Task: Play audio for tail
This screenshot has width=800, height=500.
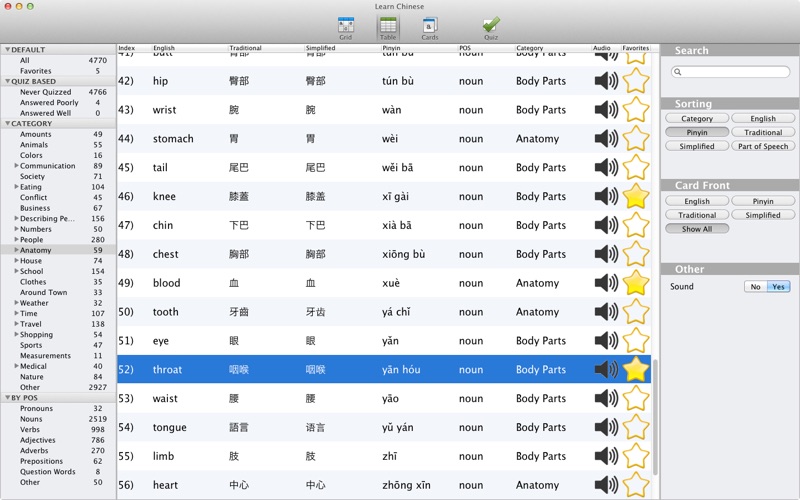Action: click(x=606, y=167)
